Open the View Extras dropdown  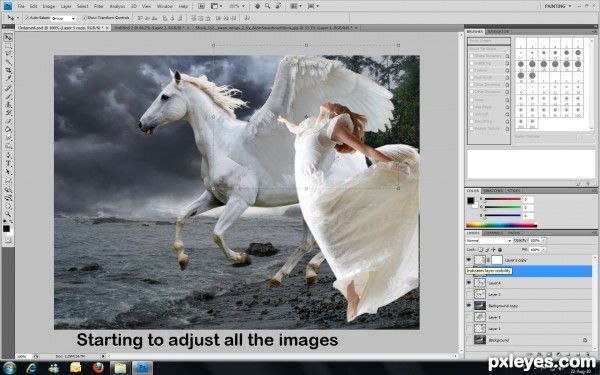[216, 6]
